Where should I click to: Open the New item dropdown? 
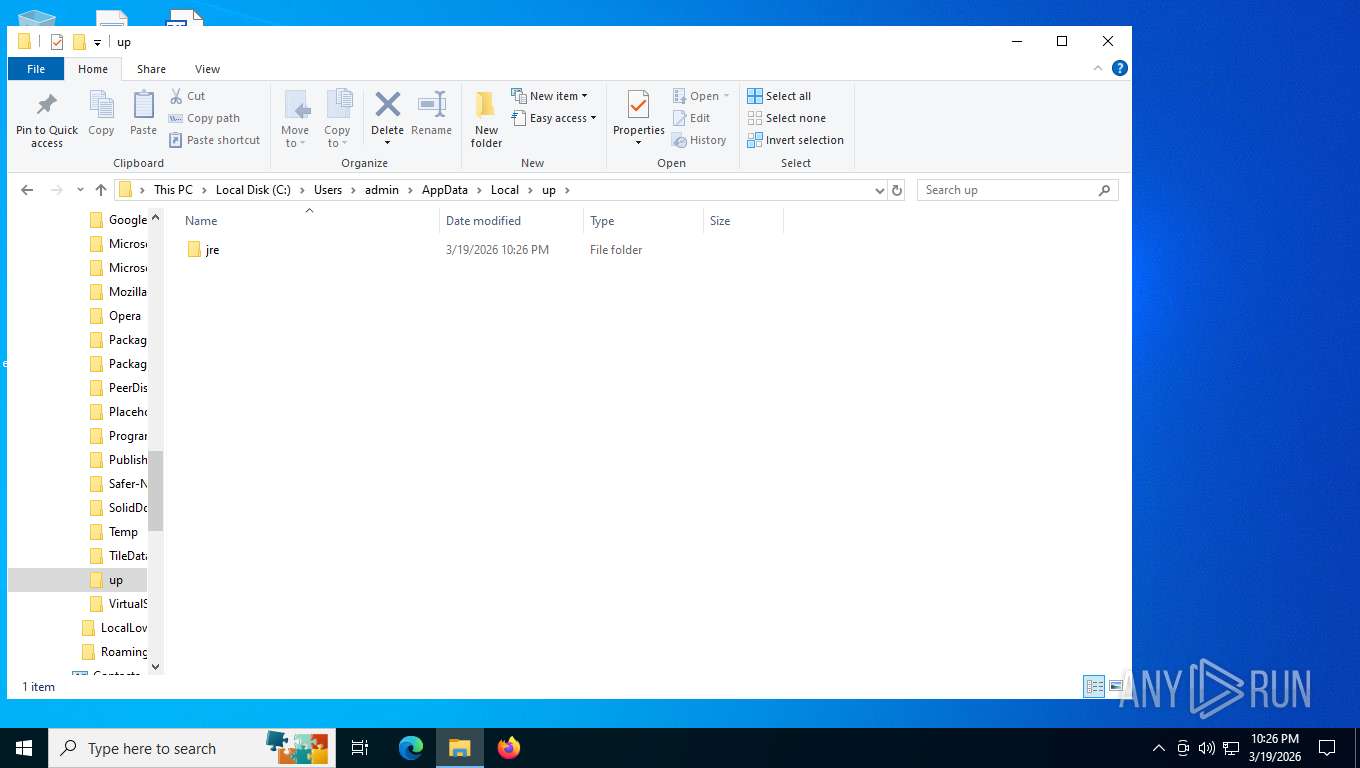point(549,96)
